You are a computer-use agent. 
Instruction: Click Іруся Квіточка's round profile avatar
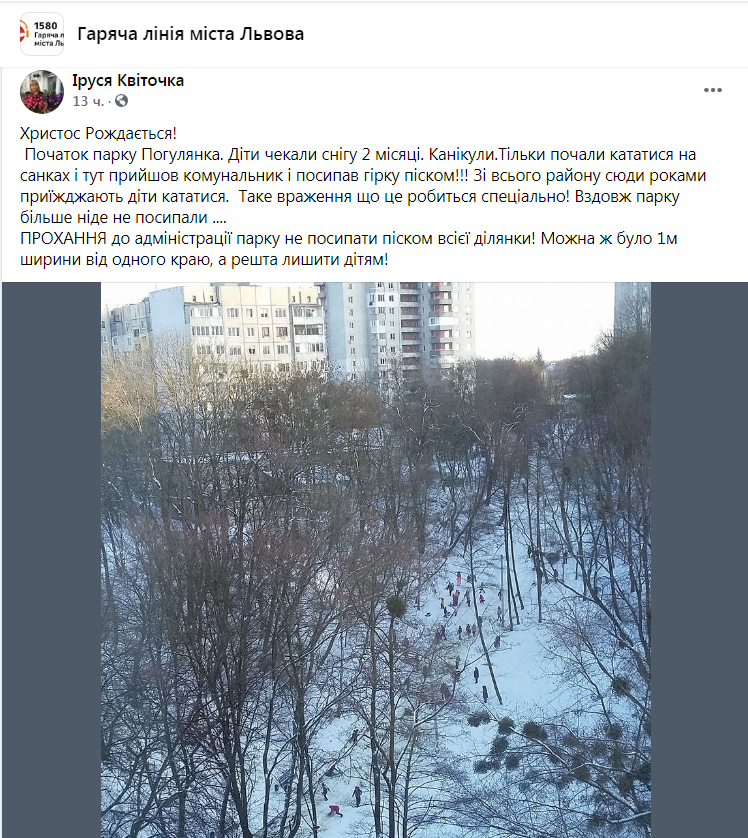(42, 91)
